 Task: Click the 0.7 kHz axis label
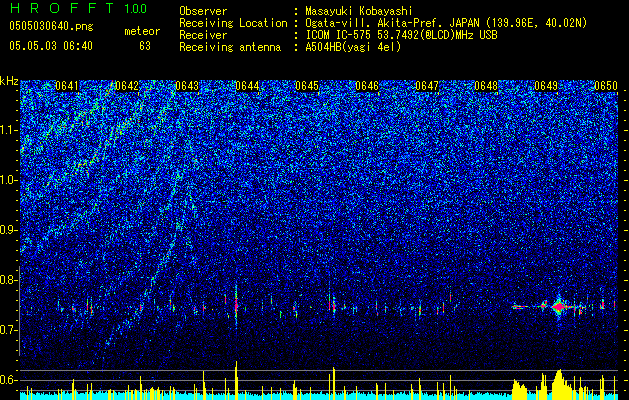tap(9, 330)
